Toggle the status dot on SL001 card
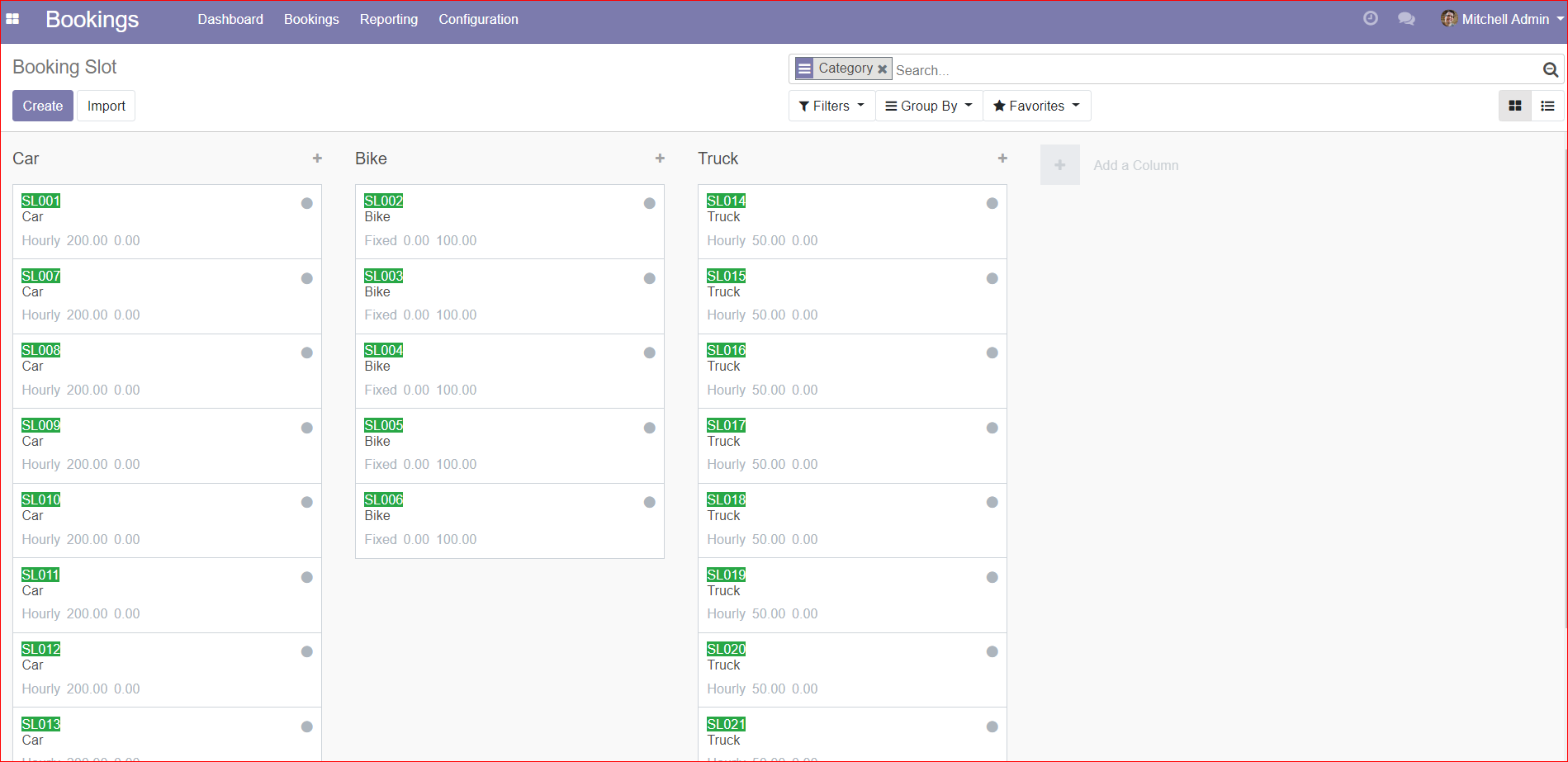The height and width of the screenshot is (762, 1568). (306, 203)
